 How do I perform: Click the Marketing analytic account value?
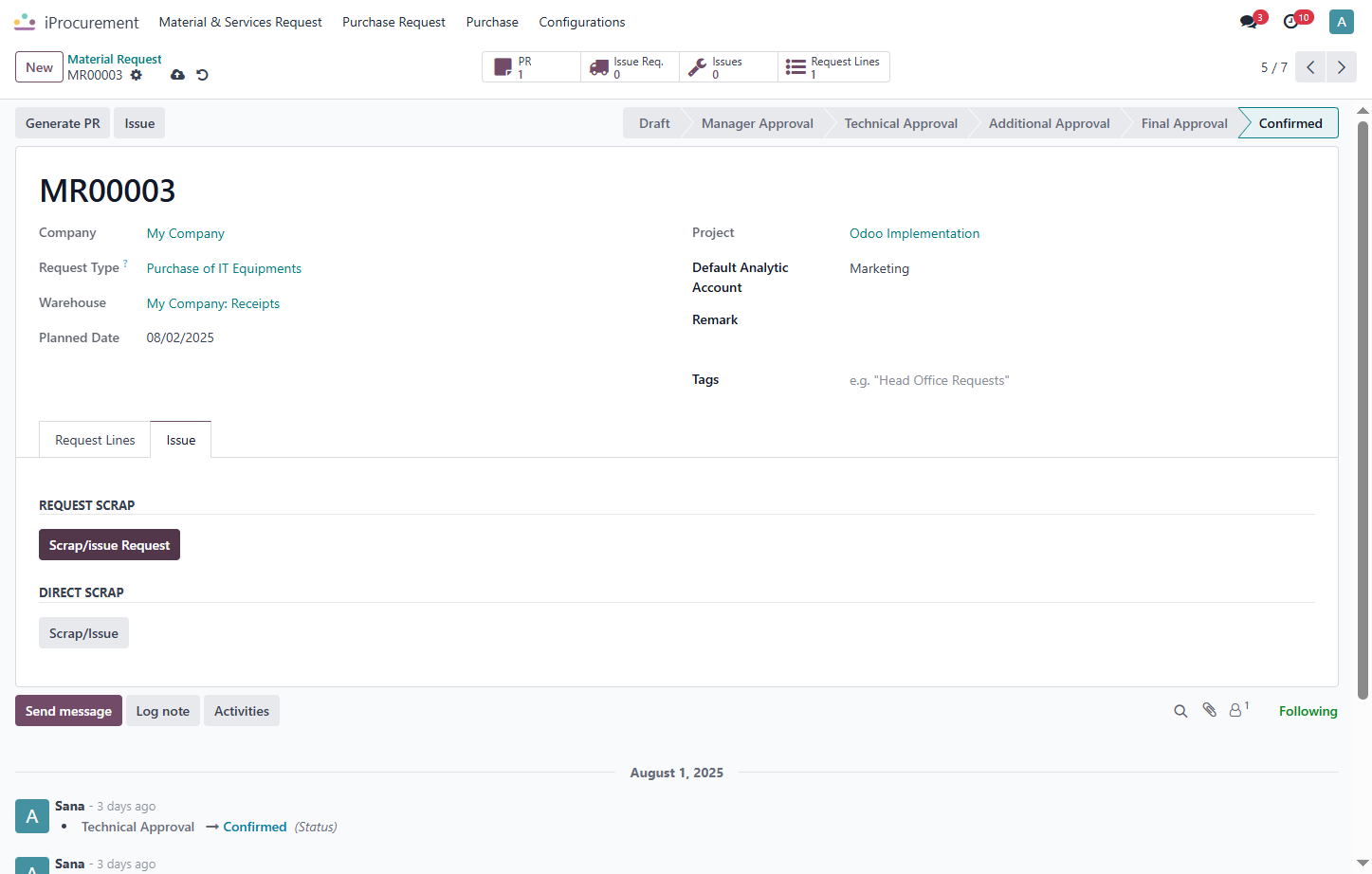click(x=879, y=268)
